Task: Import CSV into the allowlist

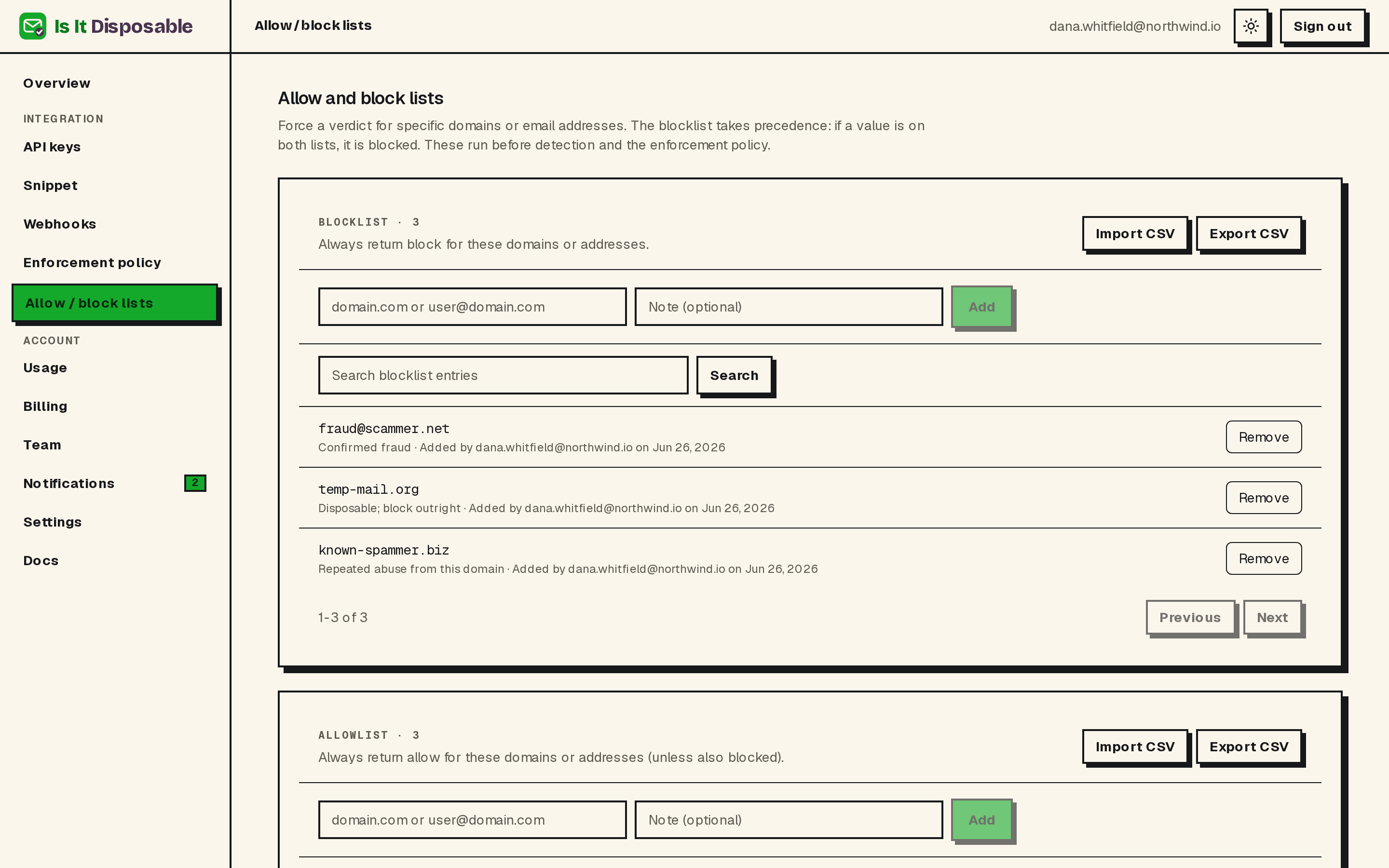Action: pos(1135,747)
